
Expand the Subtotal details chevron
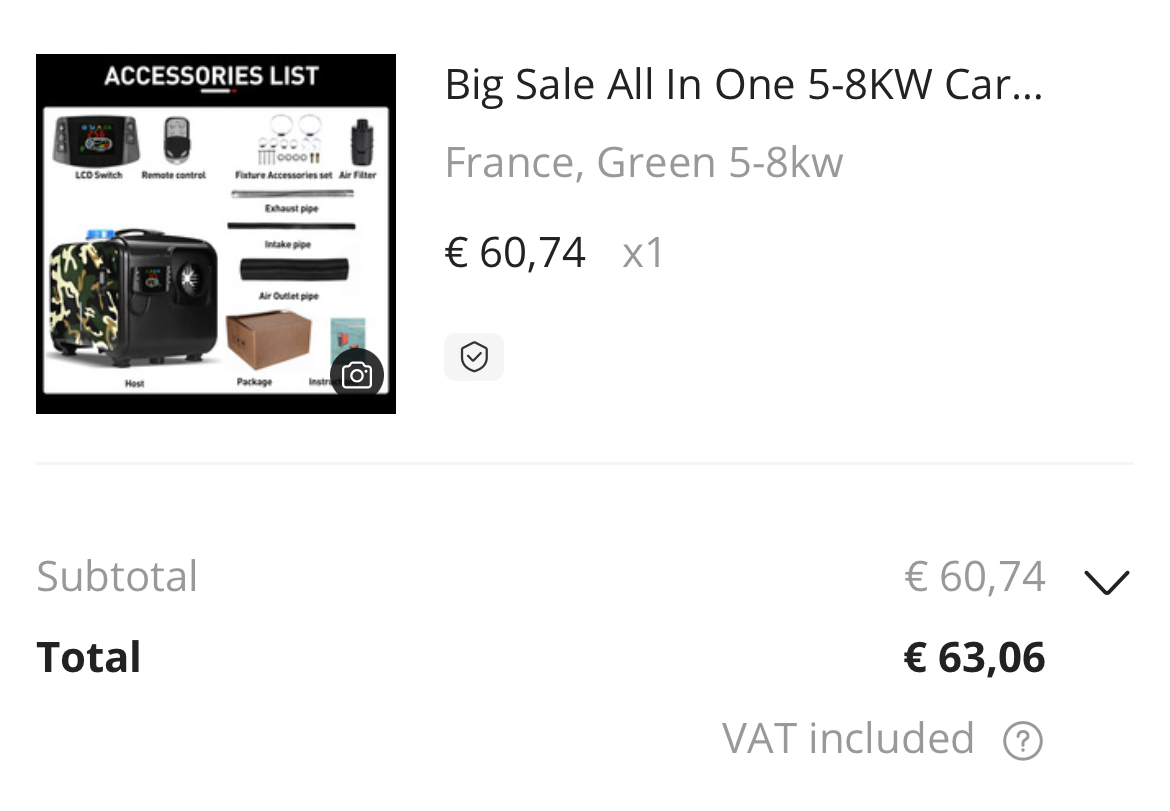(x=1106, y=581)
